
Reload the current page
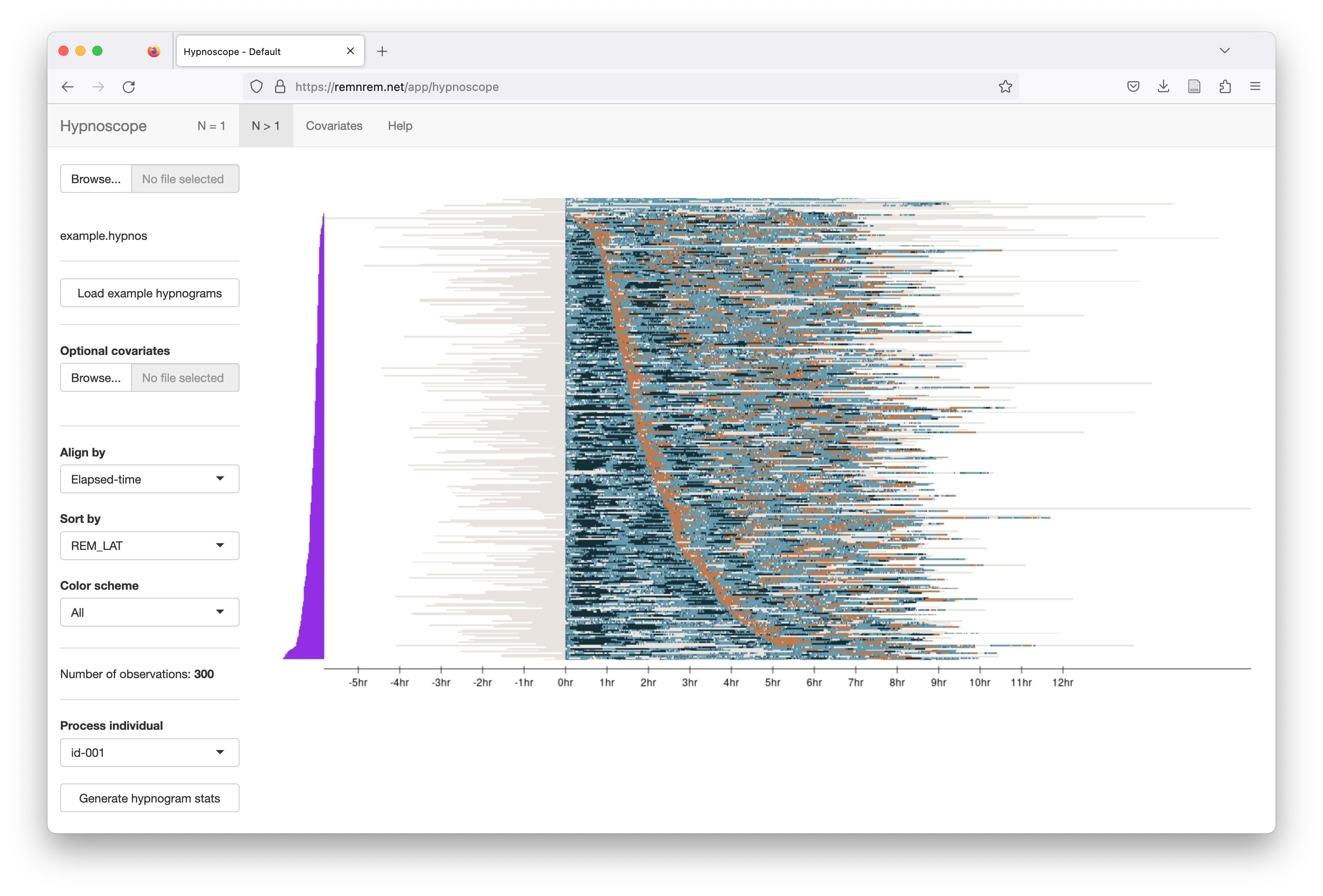click(x=129, y=86)
